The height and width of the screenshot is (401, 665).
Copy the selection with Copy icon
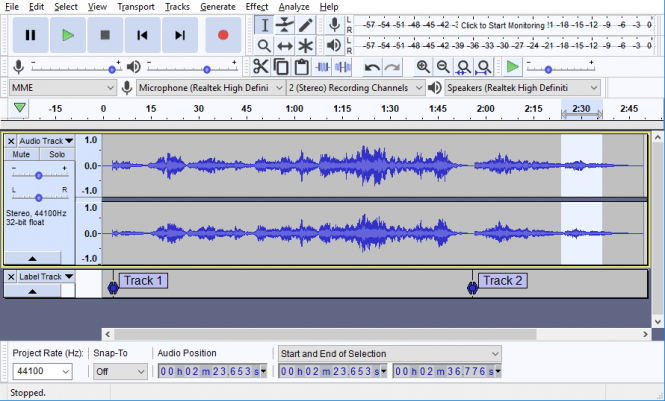pyautogui.click(x=281, y=67)
